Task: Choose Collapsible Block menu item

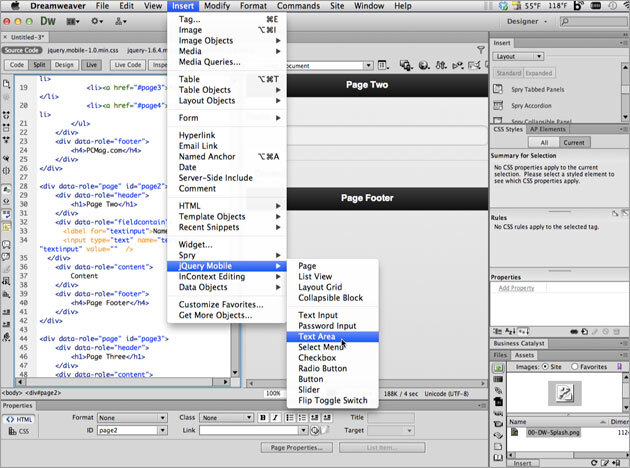Action: tap(333, 298)
